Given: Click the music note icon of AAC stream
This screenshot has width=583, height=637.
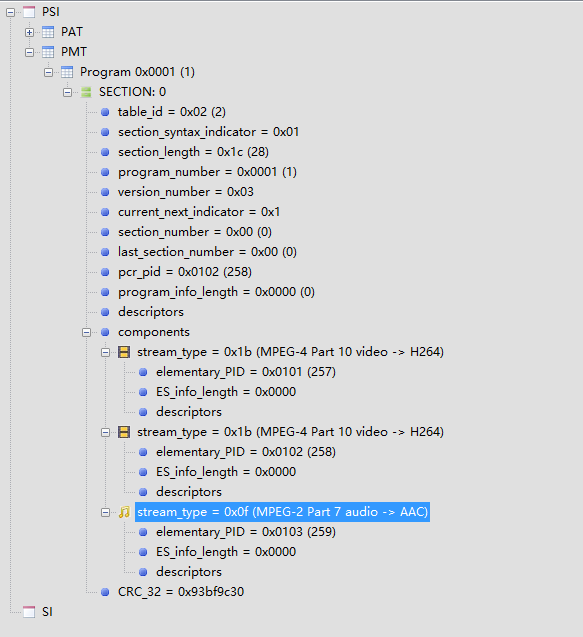Looking at the screenshot, I should 124,512.
